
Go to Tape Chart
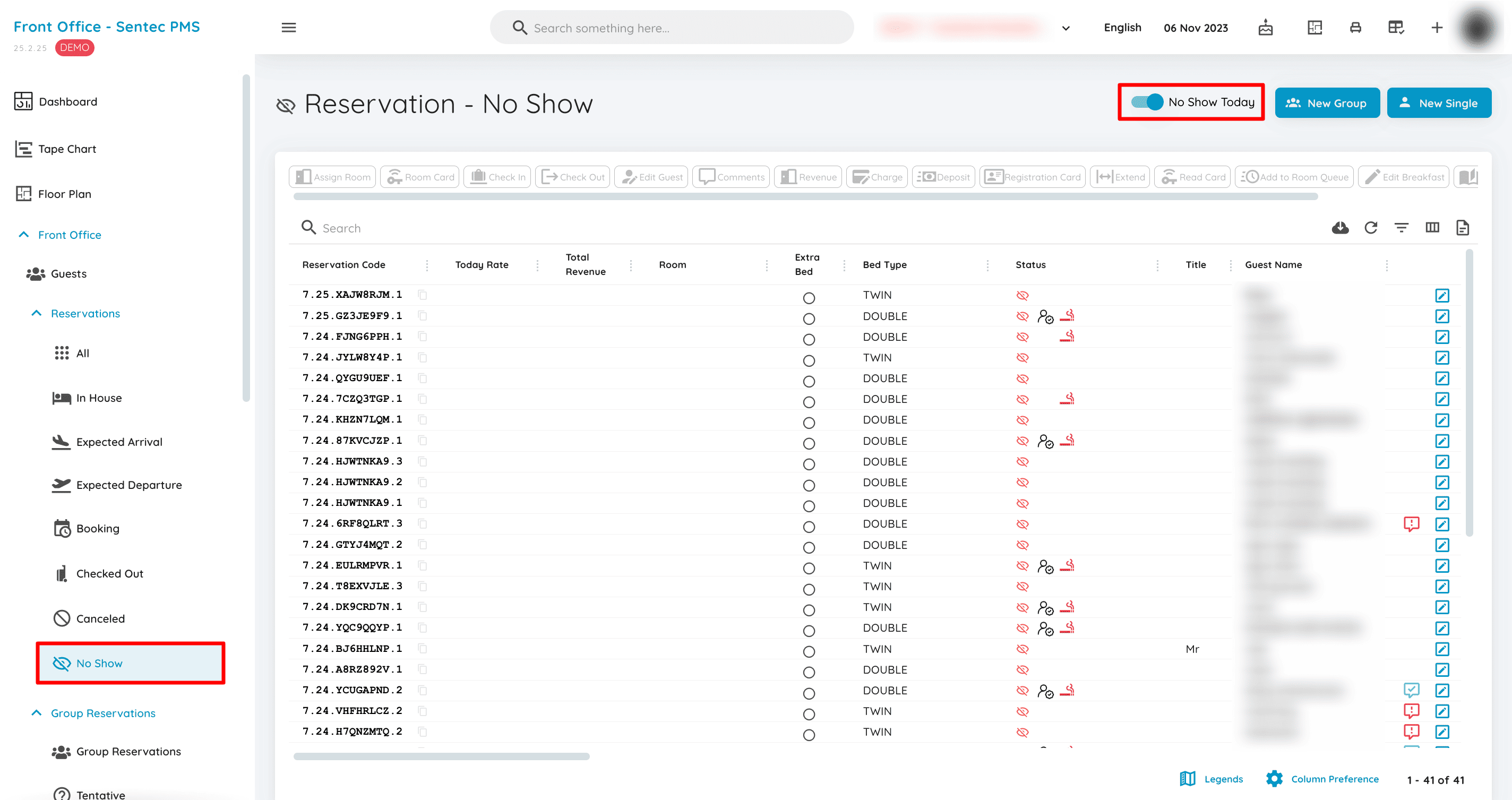55,149
